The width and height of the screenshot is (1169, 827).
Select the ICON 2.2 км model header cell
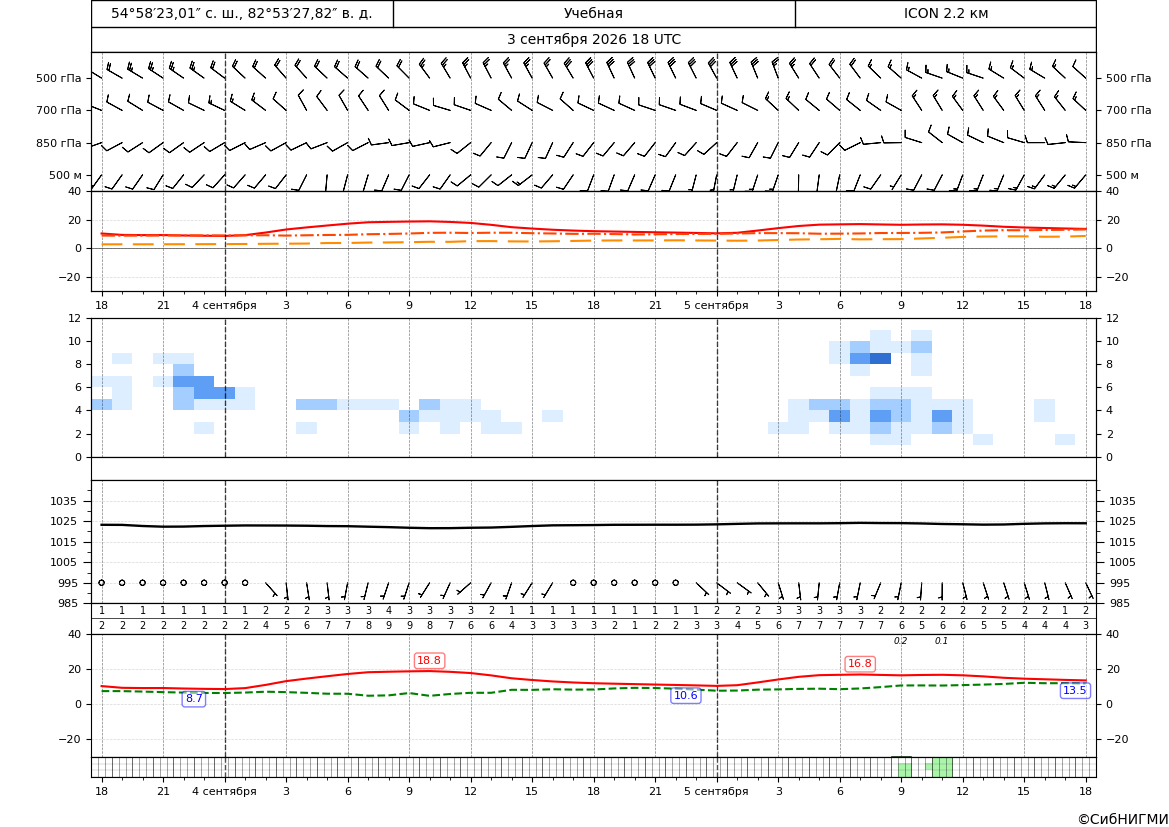945,13
